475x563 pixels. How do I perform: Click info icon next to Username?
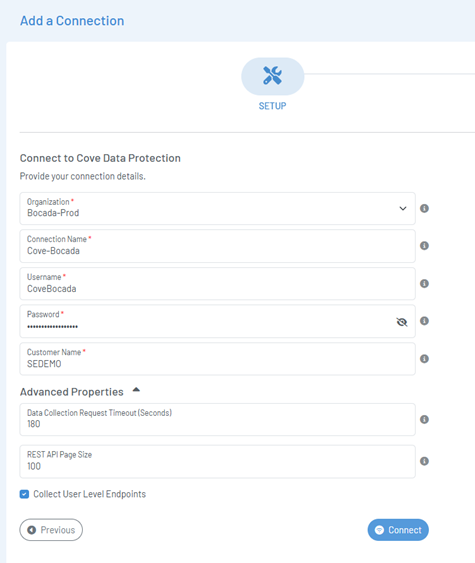point(424,284)
